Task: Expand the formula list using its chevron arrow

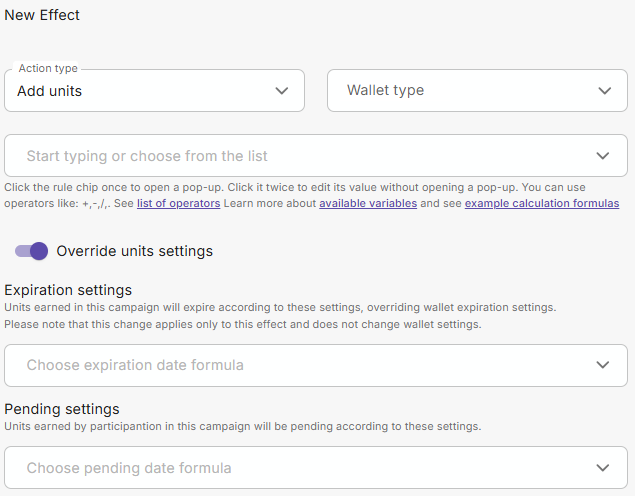Action: click(602, 156)
